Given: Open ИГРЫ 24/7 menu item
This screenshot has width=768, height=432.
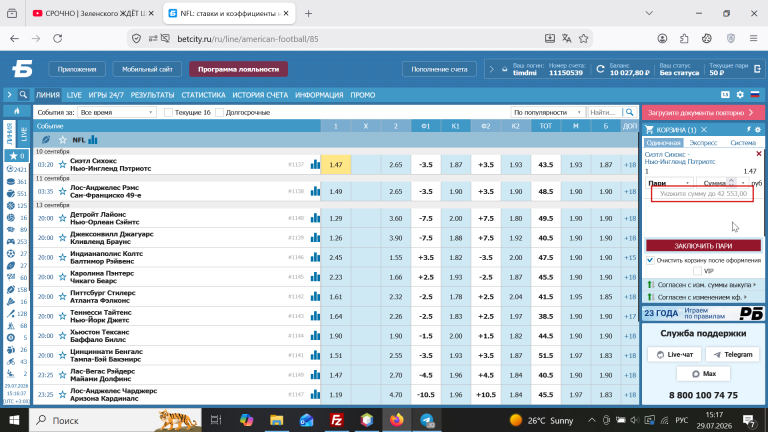Looking at the screenshot, I should coord(106,95).
